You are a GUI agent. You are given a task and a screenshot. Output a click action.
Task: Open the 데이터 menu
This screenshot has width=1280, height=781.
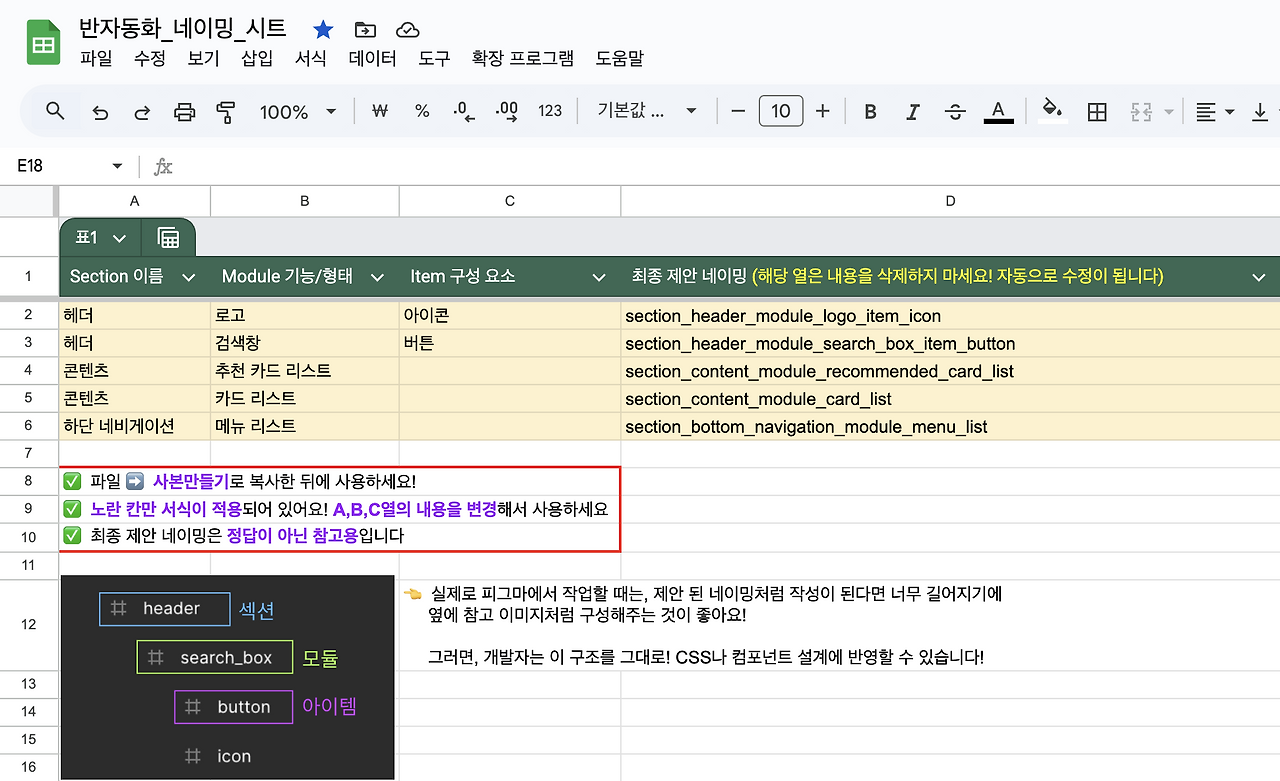point(372,58)
